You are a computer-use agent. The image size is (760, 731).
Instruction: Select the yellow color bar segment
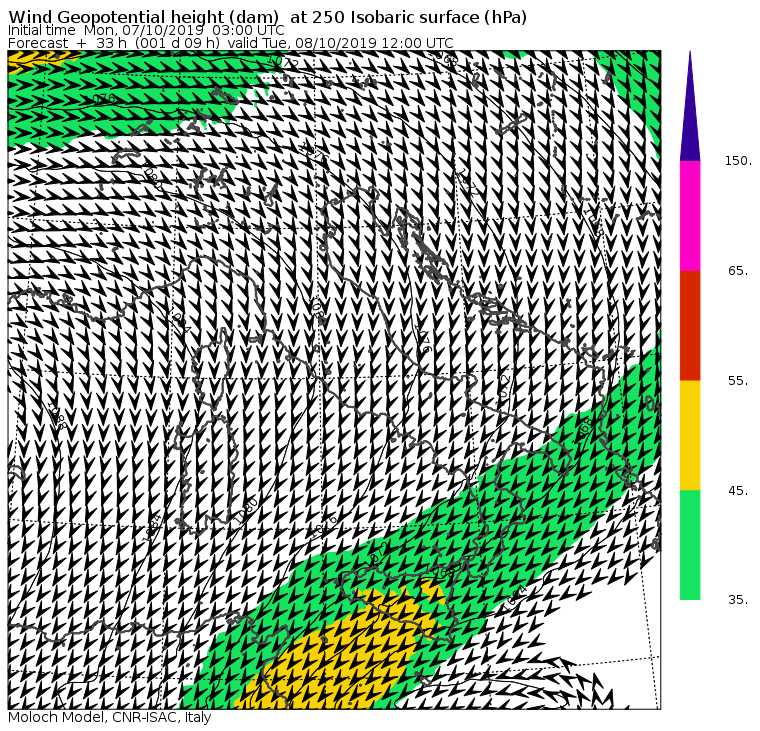click(x=690, y=435)
